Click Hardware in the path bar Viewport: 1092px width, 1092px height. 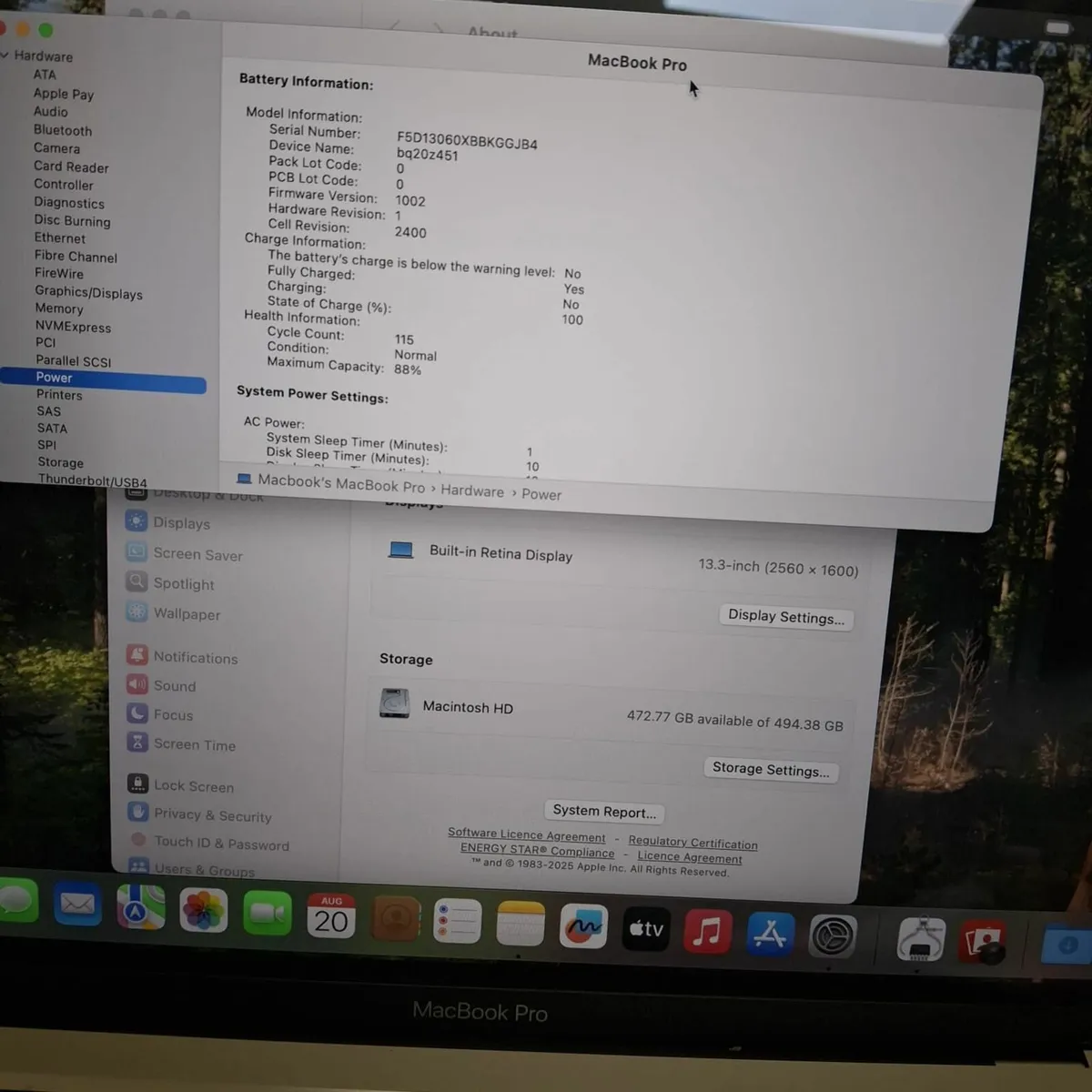(x=472, y=491)
